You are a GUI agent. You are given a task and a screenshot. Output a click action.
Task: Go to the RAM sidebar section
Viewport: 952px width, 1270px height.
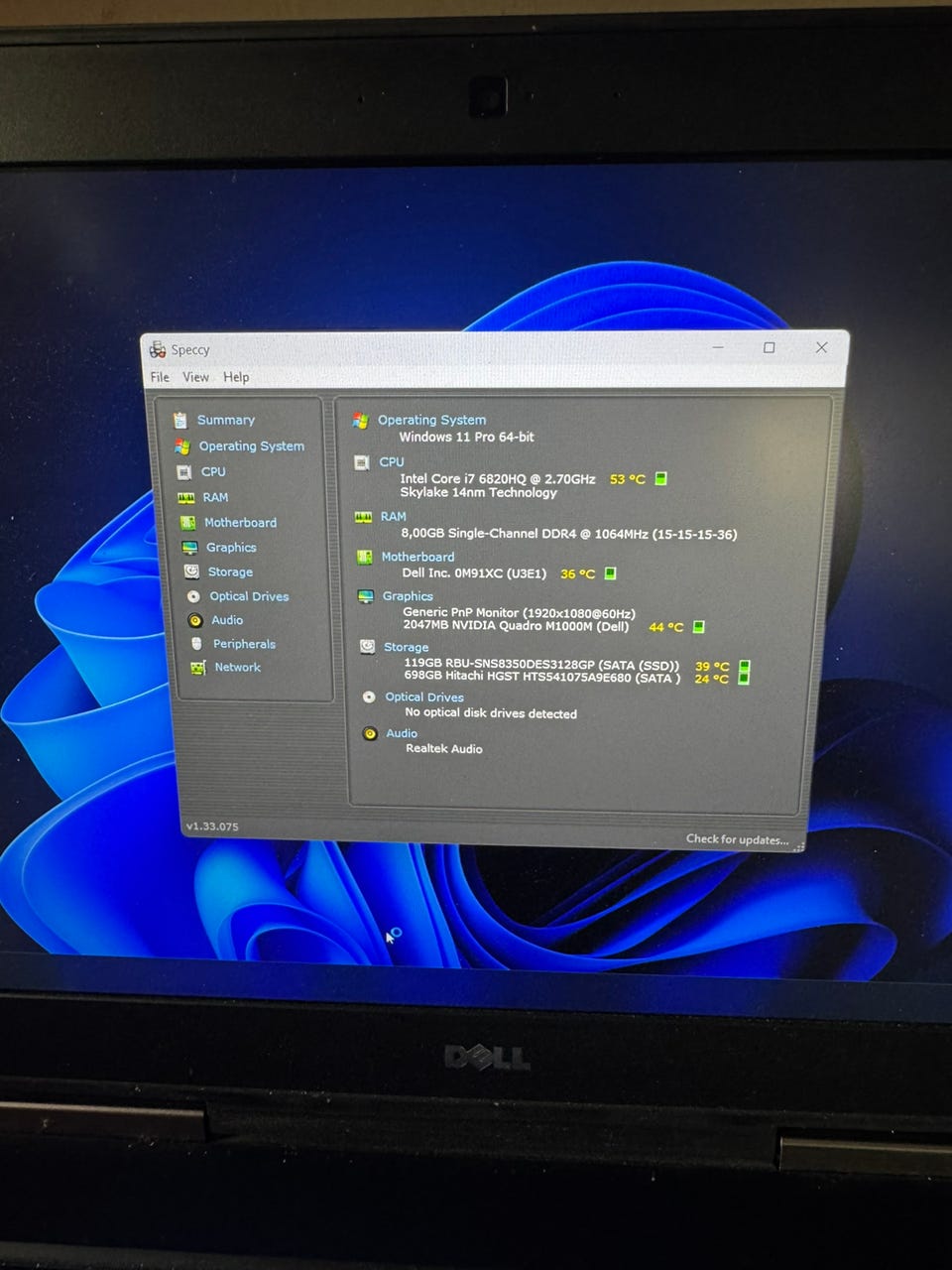[215, 497]
